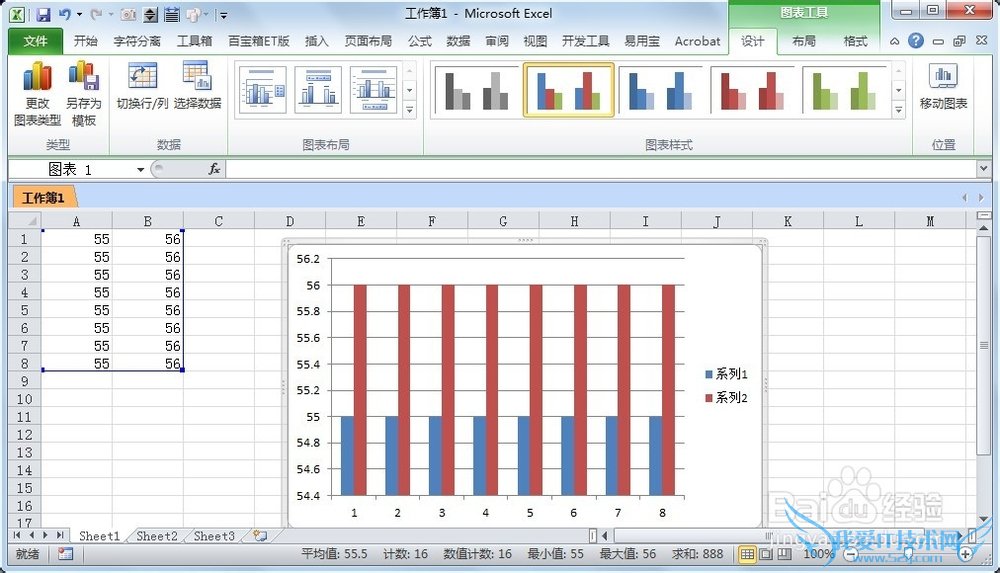Go to first sheet navigation arrow
The width and height of the screenshot is (1000, 573).
(x=17, y=535)
